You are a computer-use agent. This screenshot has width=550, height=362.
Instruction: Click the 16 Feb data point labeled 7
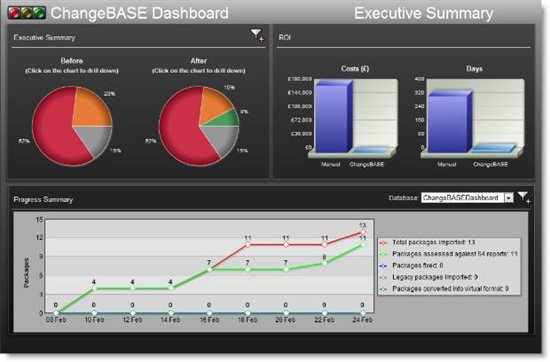[209, 269]
